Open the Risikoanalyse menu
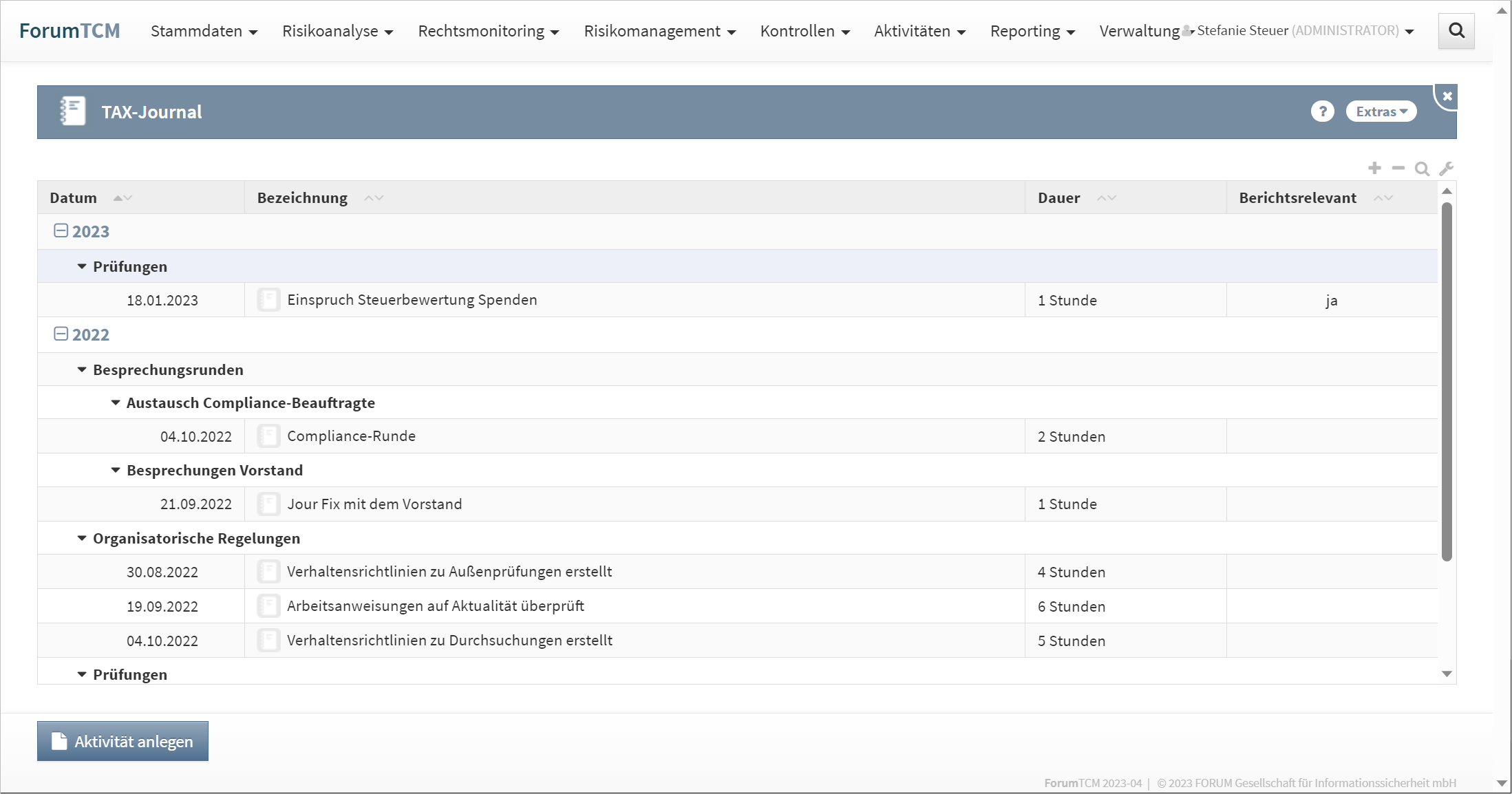 tap(337, 31)
